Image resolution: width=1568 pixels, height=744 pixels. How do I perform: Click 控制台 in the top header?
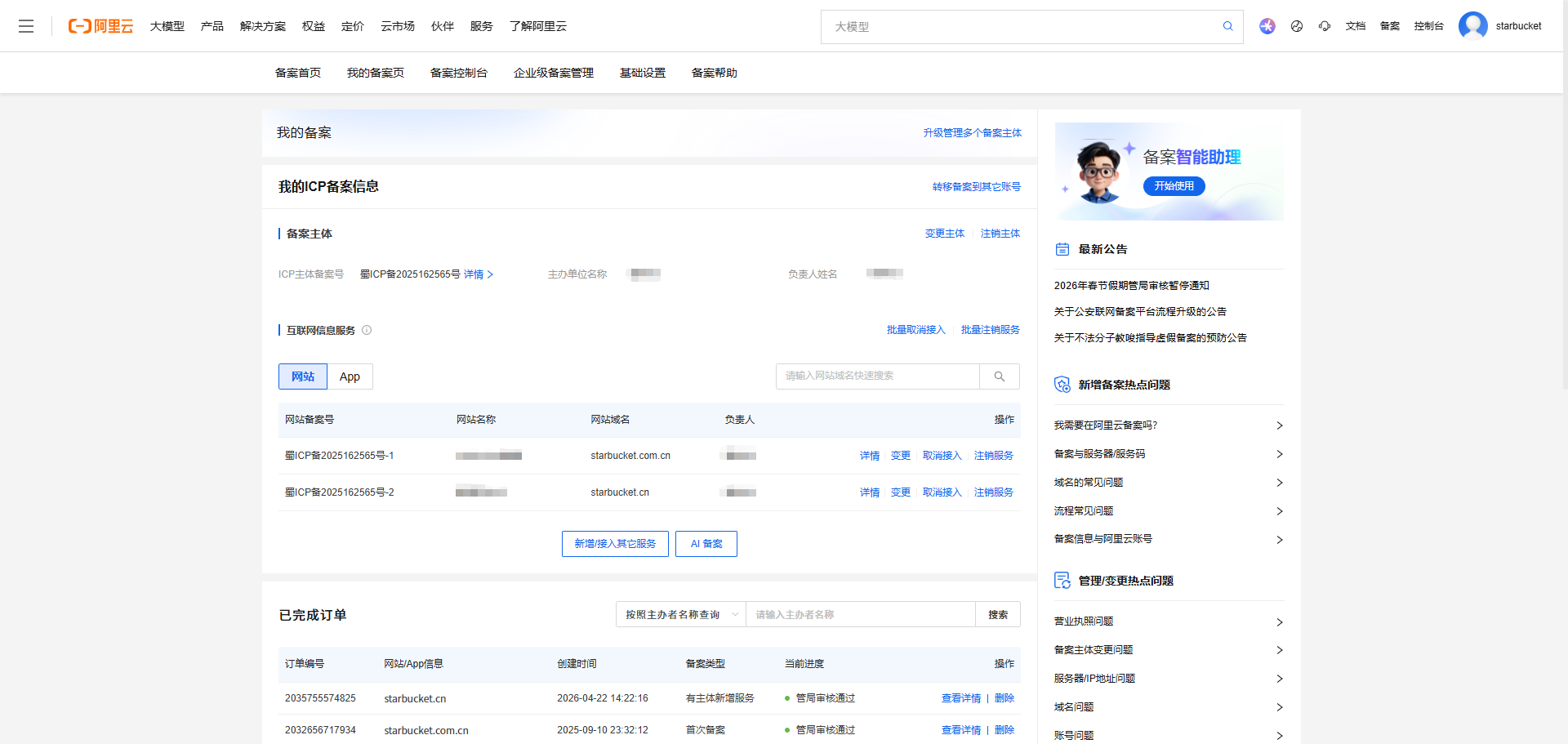pyautogui.click(x=1429, y=26)
